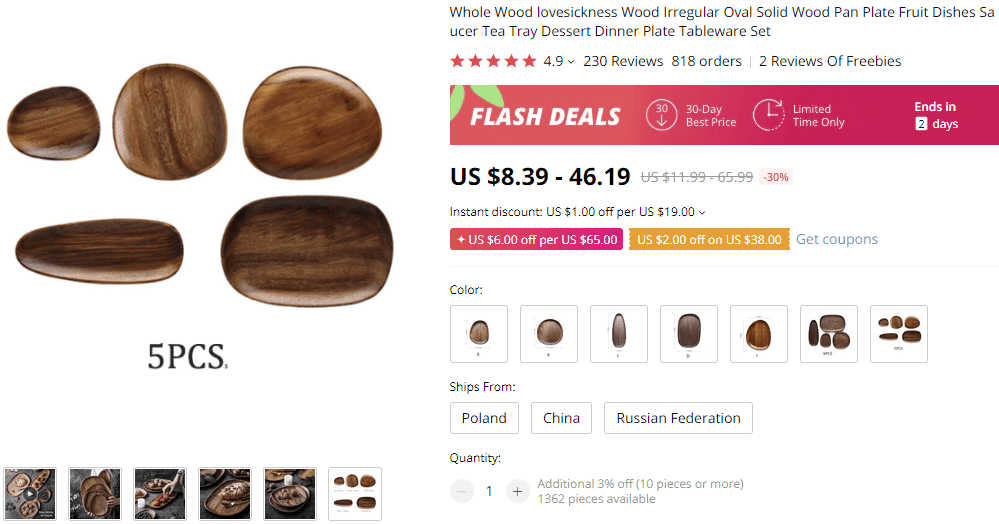Screen dimensions: 999x524
Task: Select plate style A color swatch
Action: pyautogui.click(x=479, y=333)
